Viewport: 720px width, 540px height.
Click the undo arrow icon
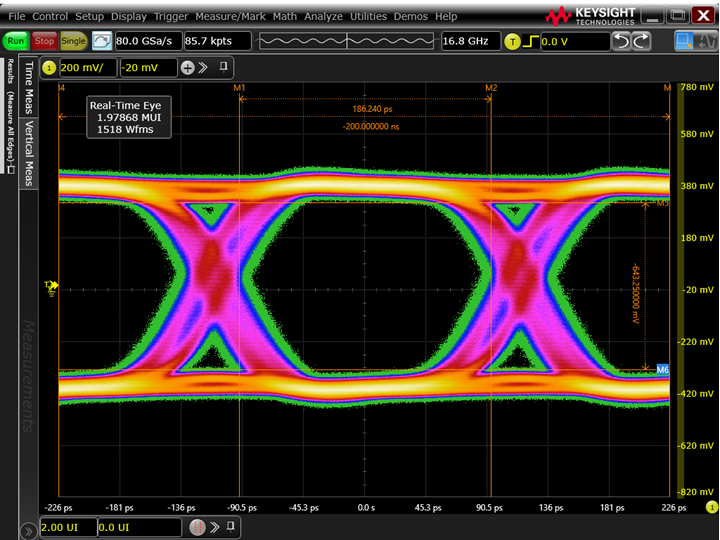tap(621, 41)
